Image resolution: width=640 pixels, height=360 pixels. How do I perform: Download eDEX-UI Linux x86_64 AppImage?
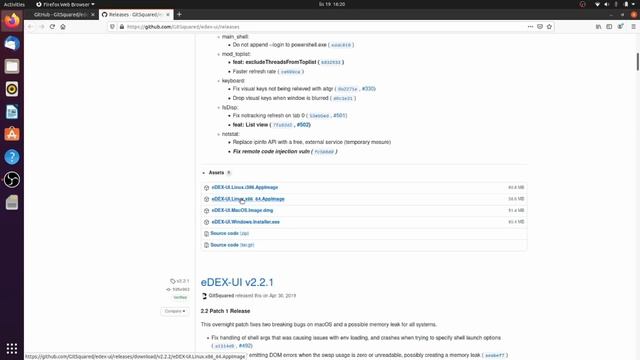(x=248, y=199)
